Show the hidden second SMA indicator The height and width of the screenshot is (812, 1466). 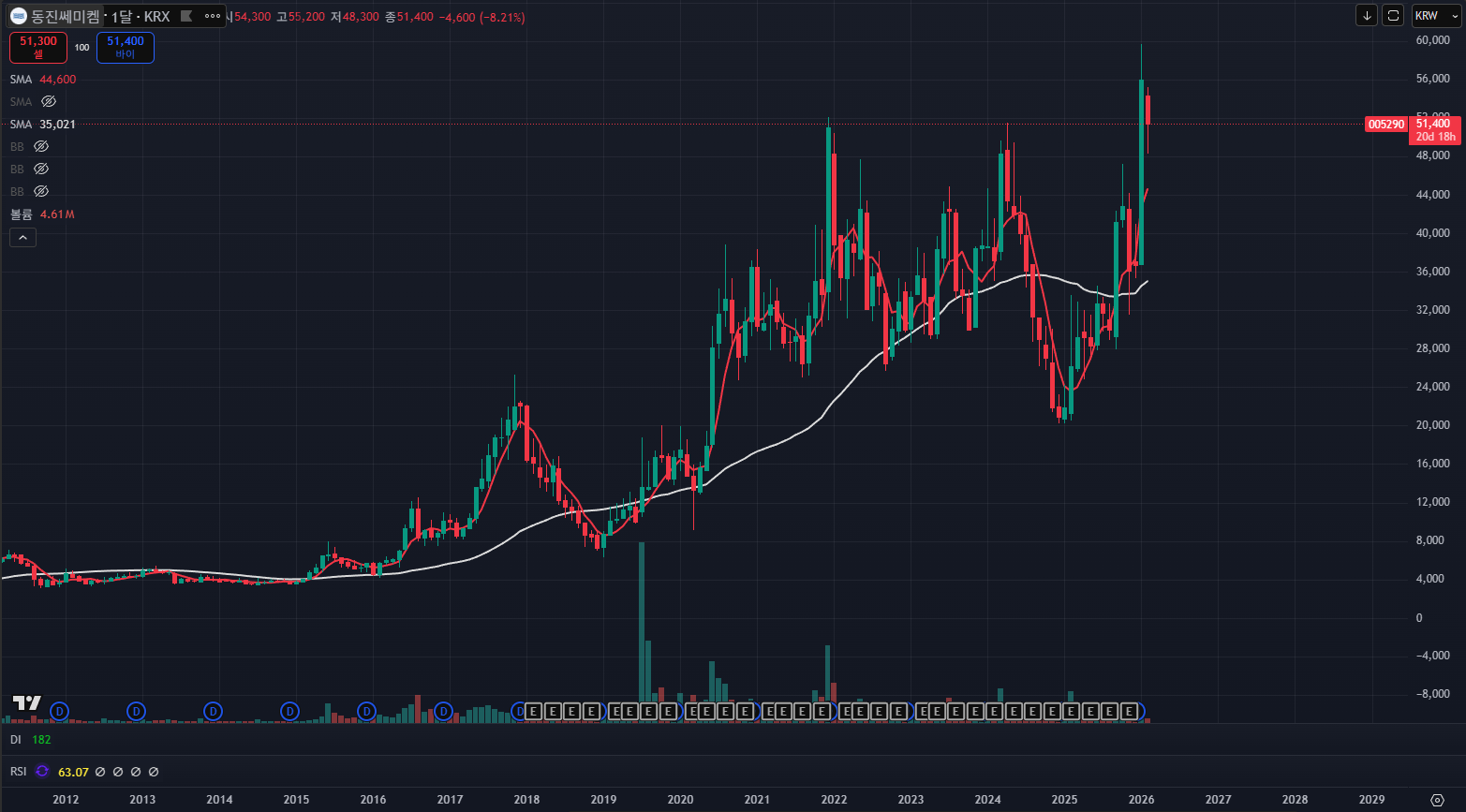49,101
